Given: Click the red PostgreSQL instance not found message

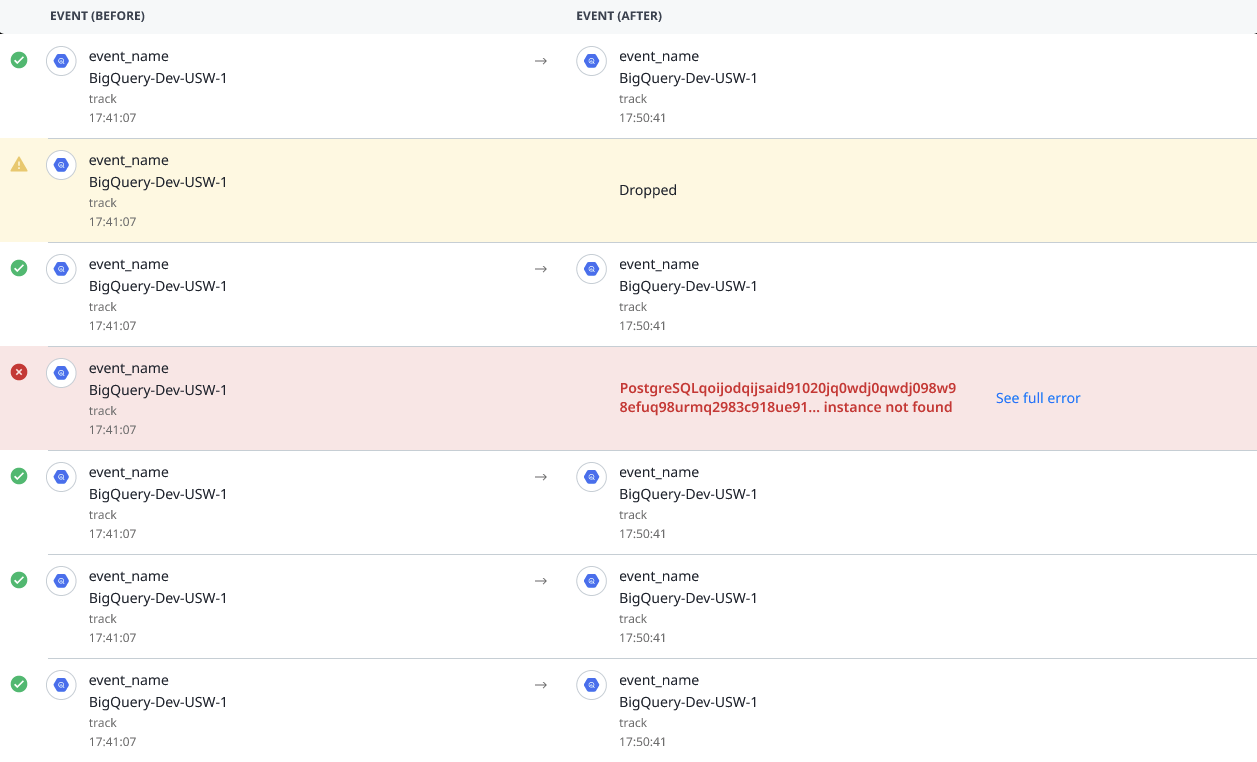Looking at the screenshot, I should point(787,398).
